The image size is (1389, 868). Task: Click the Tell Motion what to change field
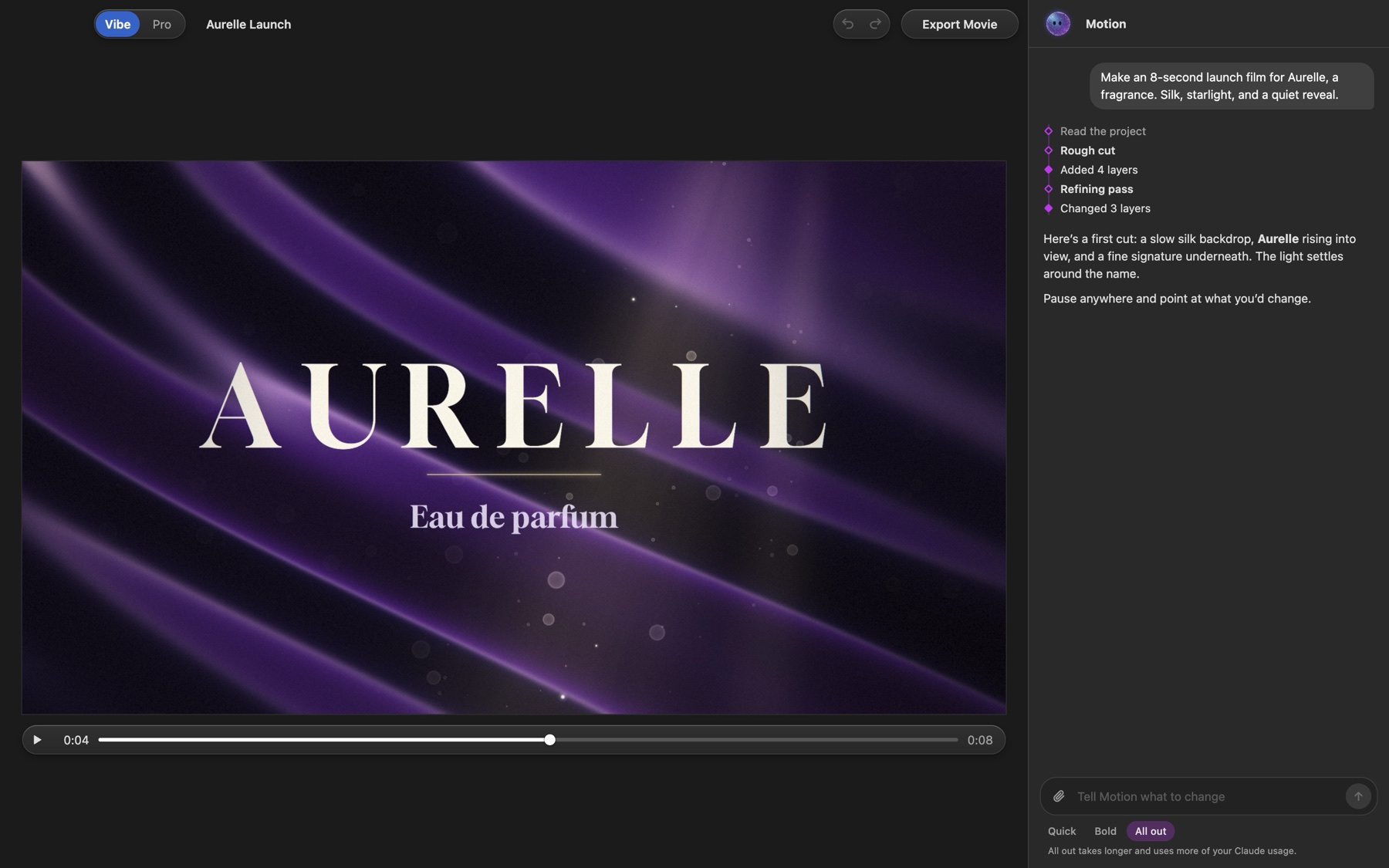pos(1207,796)
